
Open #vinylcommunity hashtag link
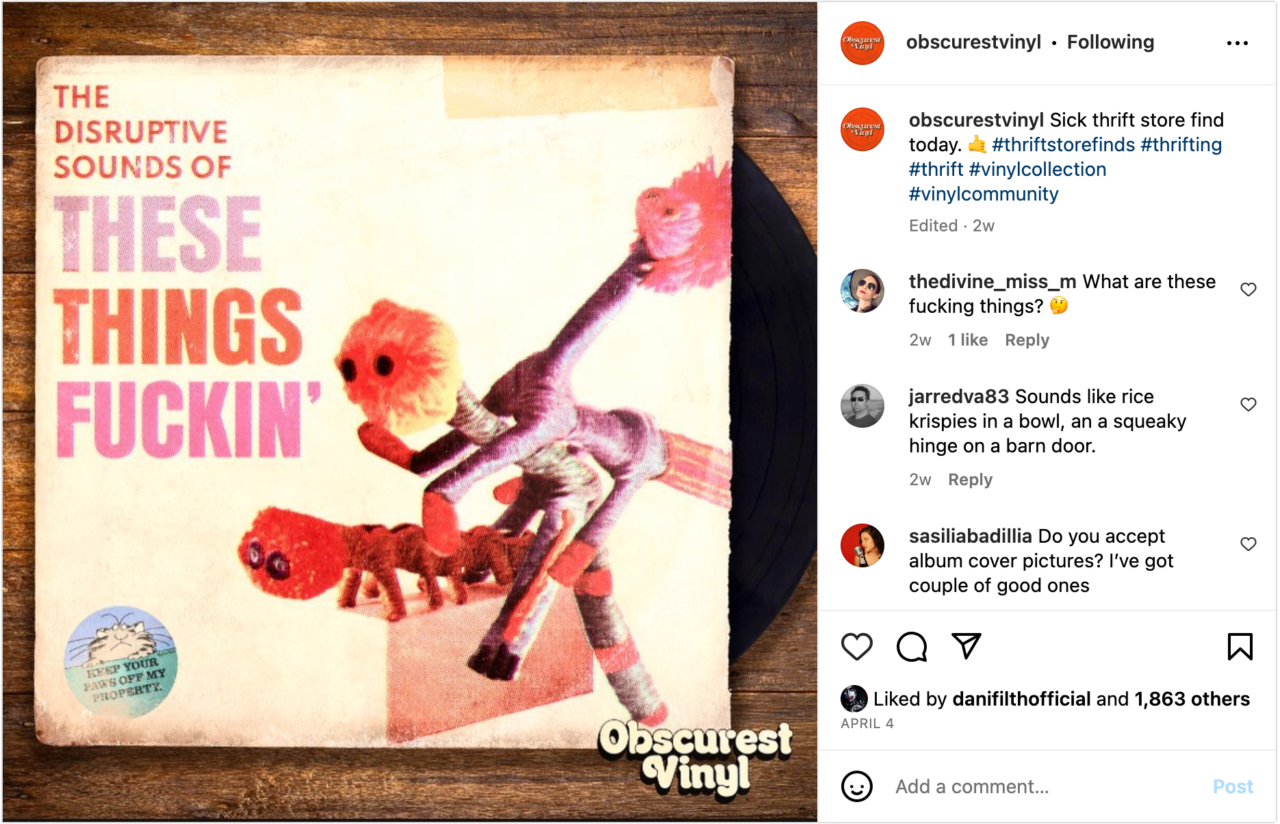click(983, 194)
